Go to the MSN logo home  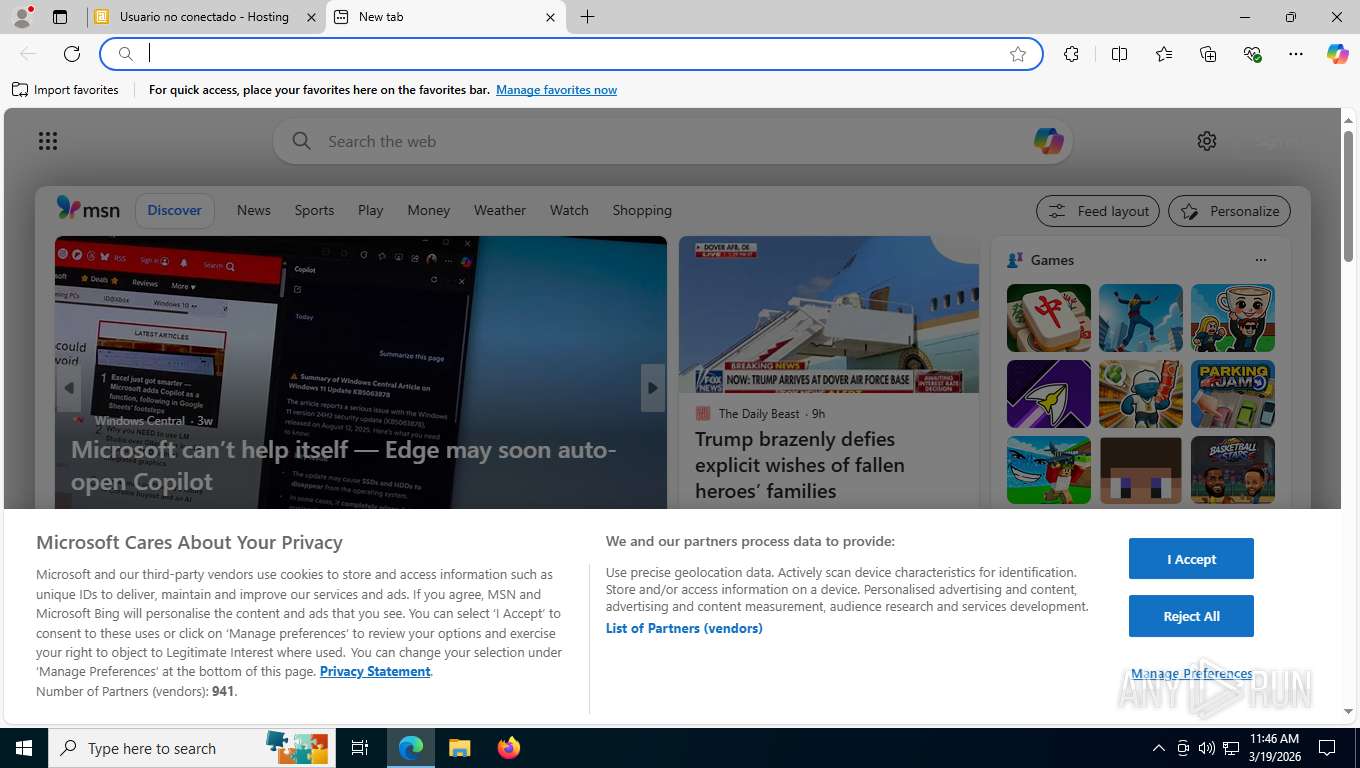coord(88,209)
